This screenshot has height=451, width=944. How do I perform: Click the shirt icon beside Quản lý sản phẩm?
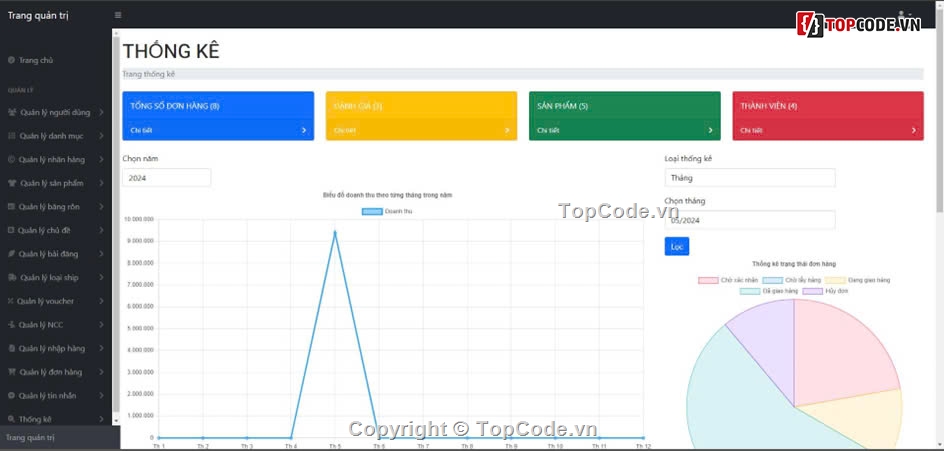(x=12, y=183)
